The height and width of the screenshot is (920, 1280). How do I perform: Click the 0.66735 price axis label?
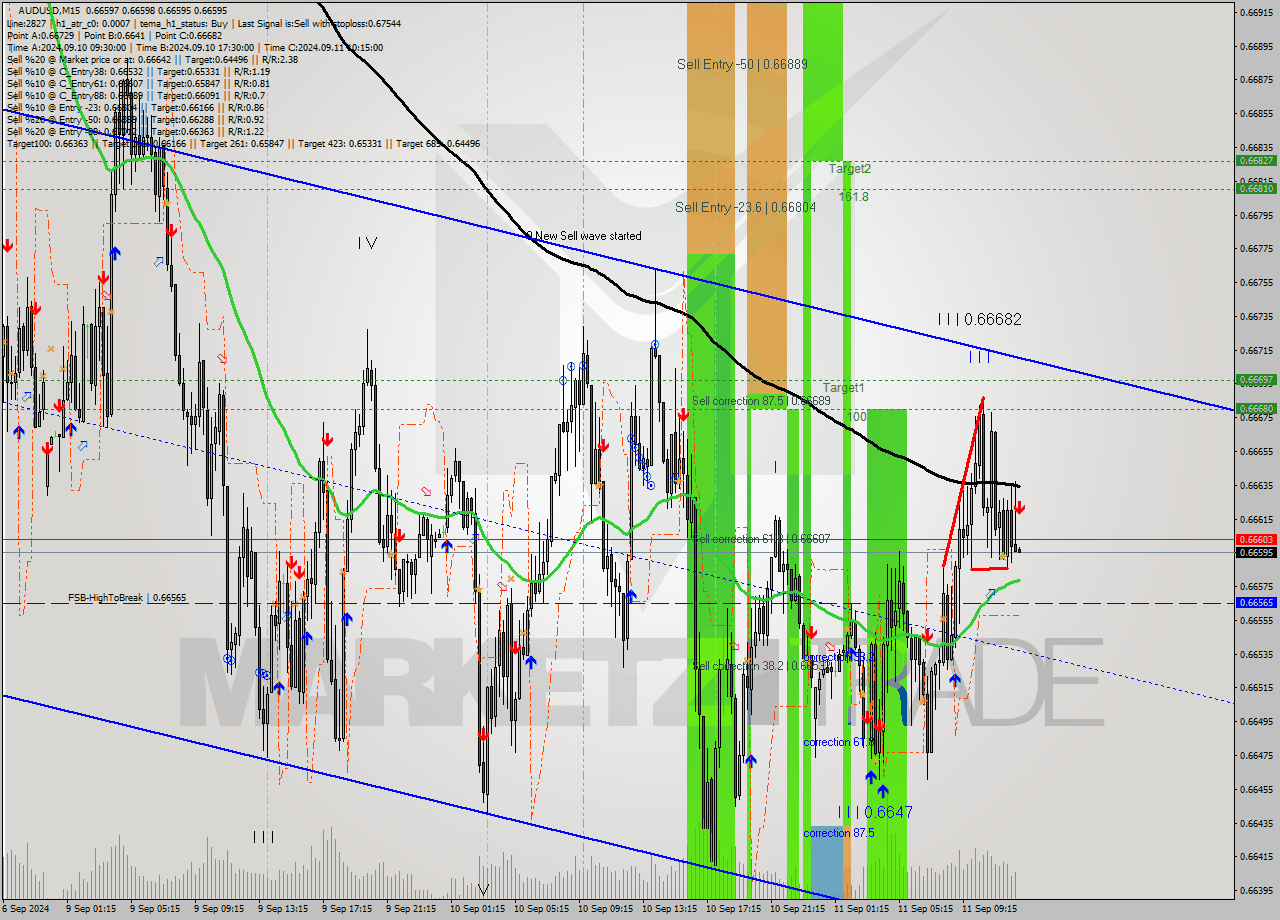tap(1256, 316)
